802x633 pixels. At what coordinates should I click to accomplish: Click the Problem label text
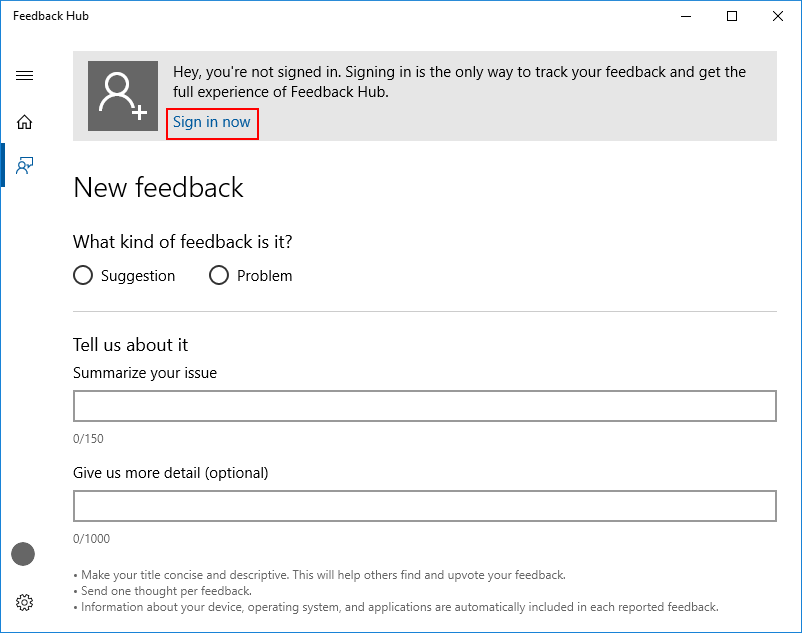[x=264, y=276]
